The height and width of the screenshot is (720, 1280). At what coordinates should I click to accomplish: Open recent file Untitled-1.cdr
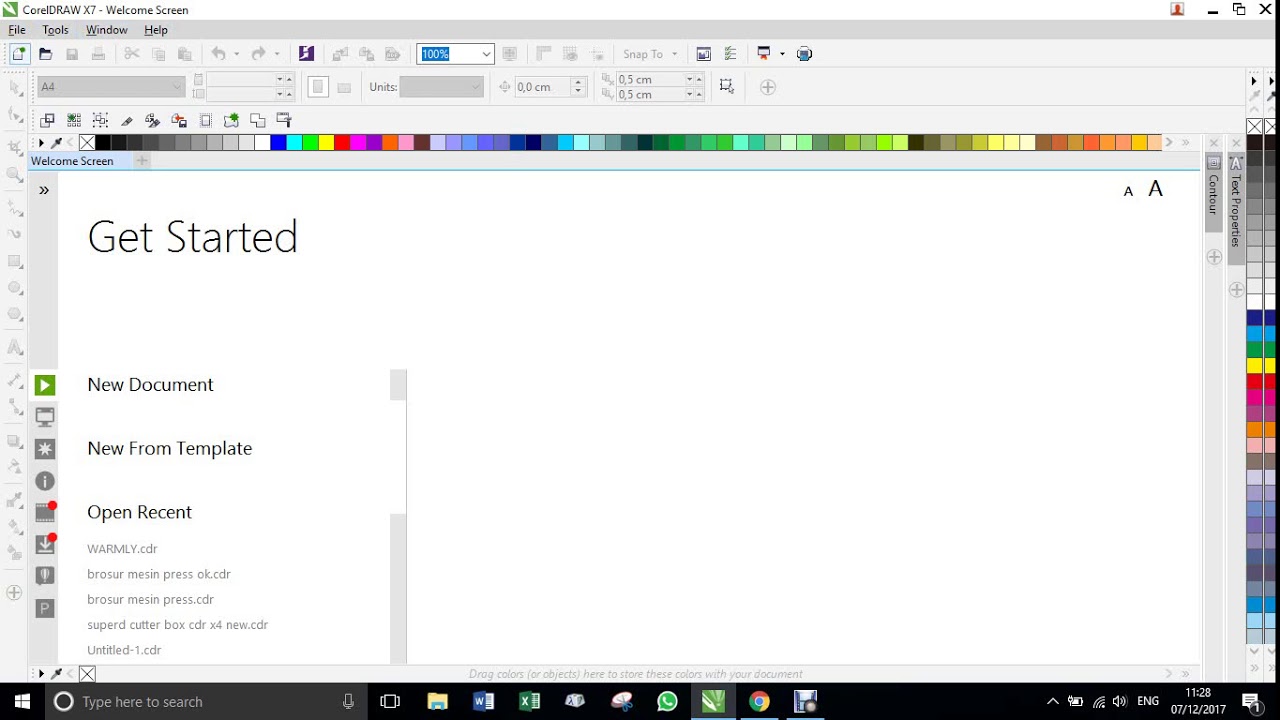[x=124, y=650]
